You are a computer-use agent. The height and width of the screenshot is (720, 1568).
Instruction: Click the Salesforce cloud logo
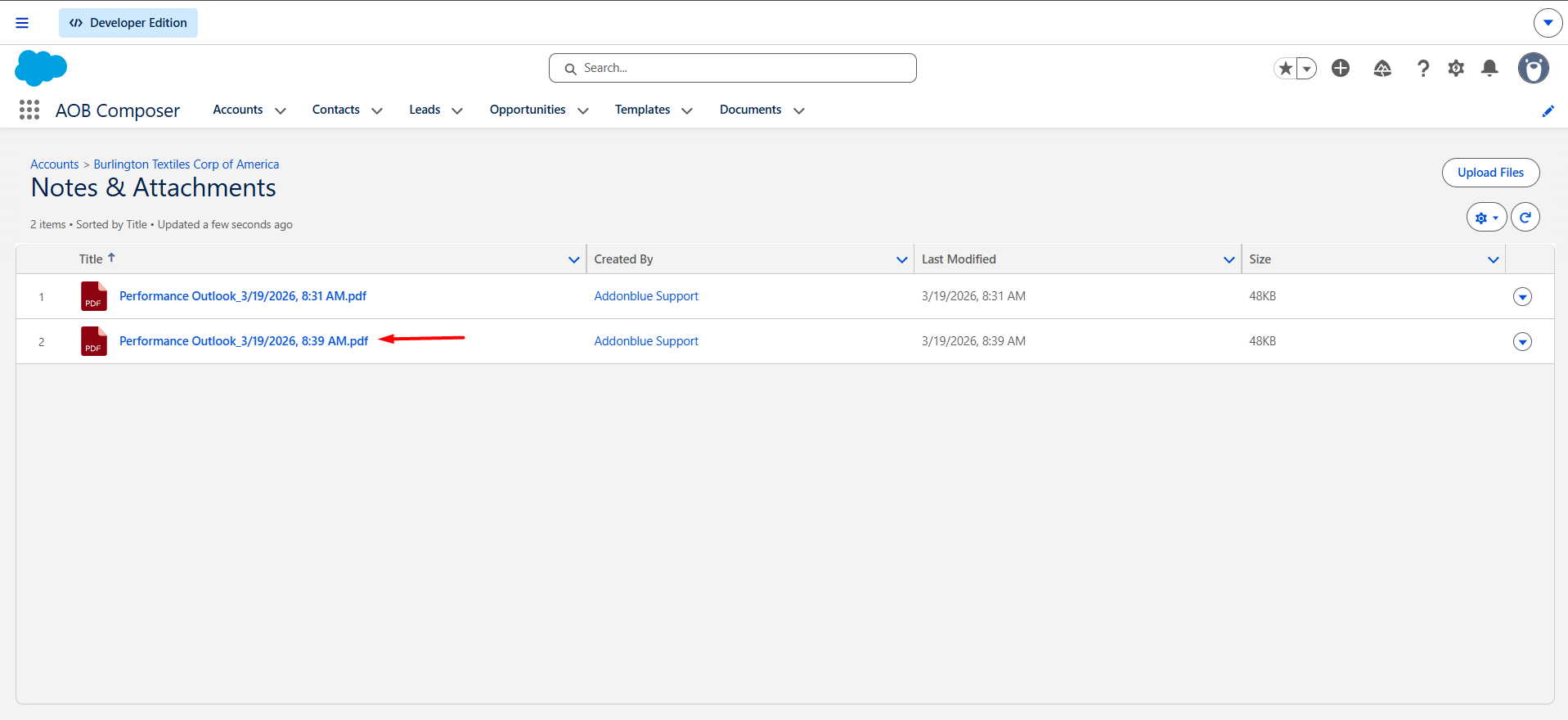click(41, 68)
